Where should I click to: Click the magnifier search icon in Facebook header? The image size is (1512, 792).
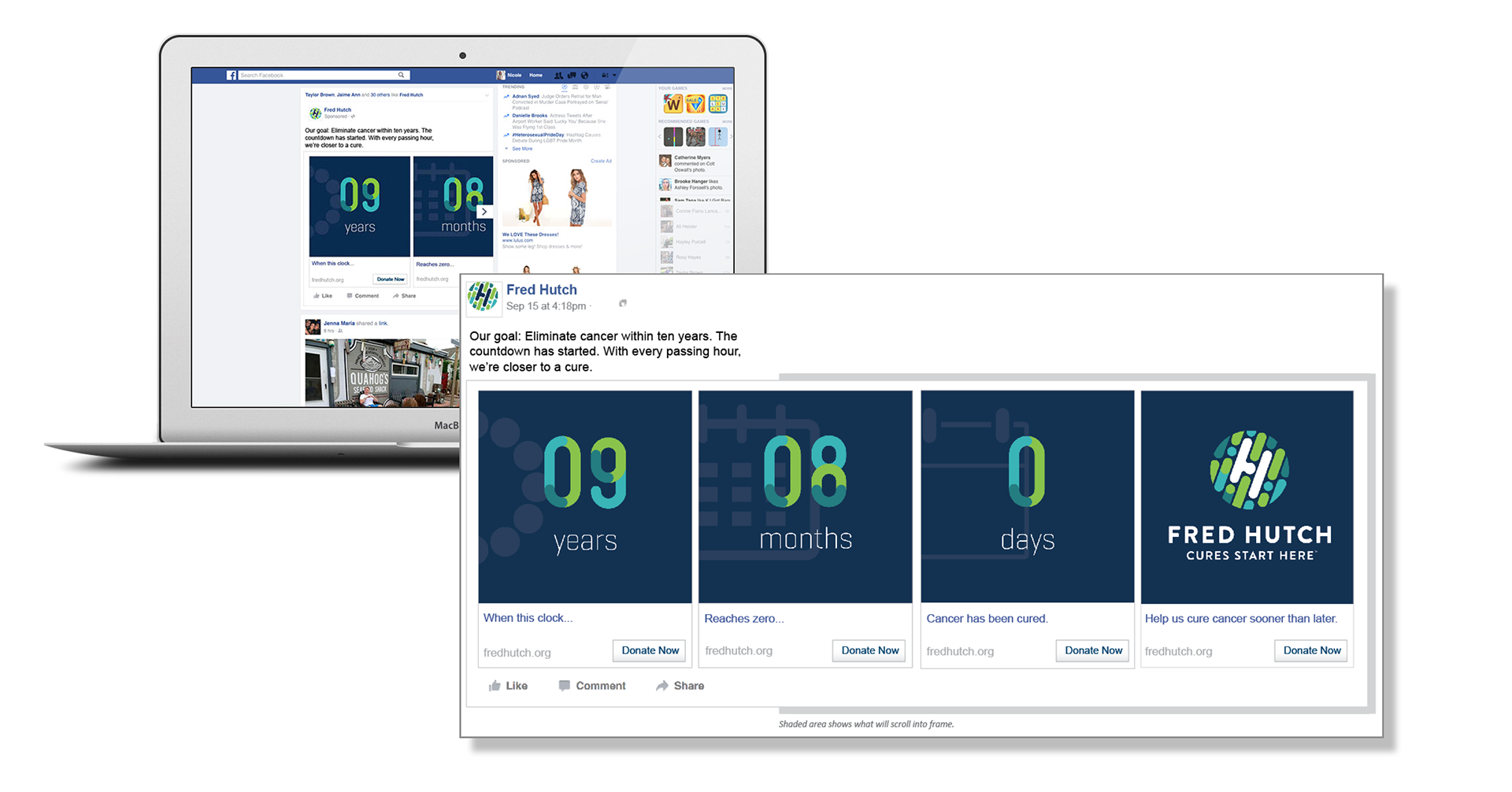[x=401, y=75]
